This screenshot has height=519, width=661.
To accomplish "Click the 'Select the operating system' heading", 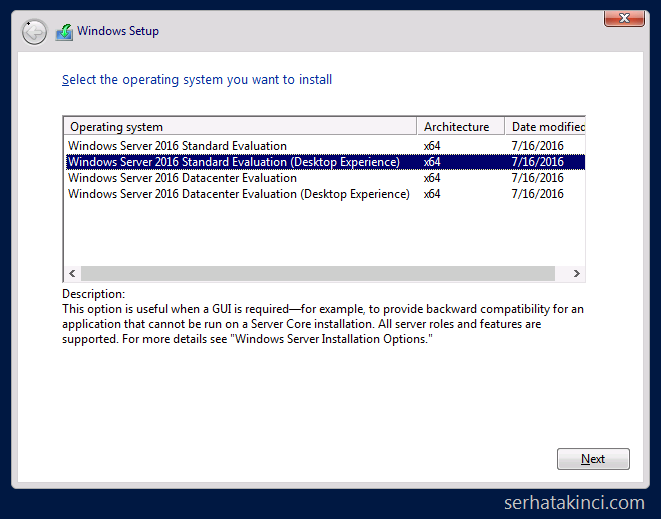I will (x=197, y=80).
